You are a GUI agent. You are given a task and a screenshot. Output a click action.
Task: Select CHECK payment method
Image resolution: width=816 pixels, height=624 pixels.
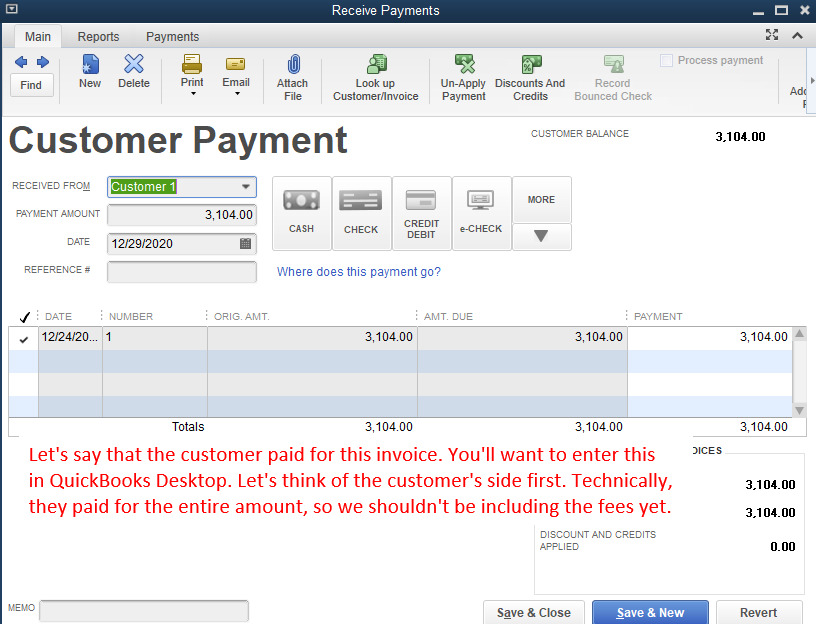361,213
